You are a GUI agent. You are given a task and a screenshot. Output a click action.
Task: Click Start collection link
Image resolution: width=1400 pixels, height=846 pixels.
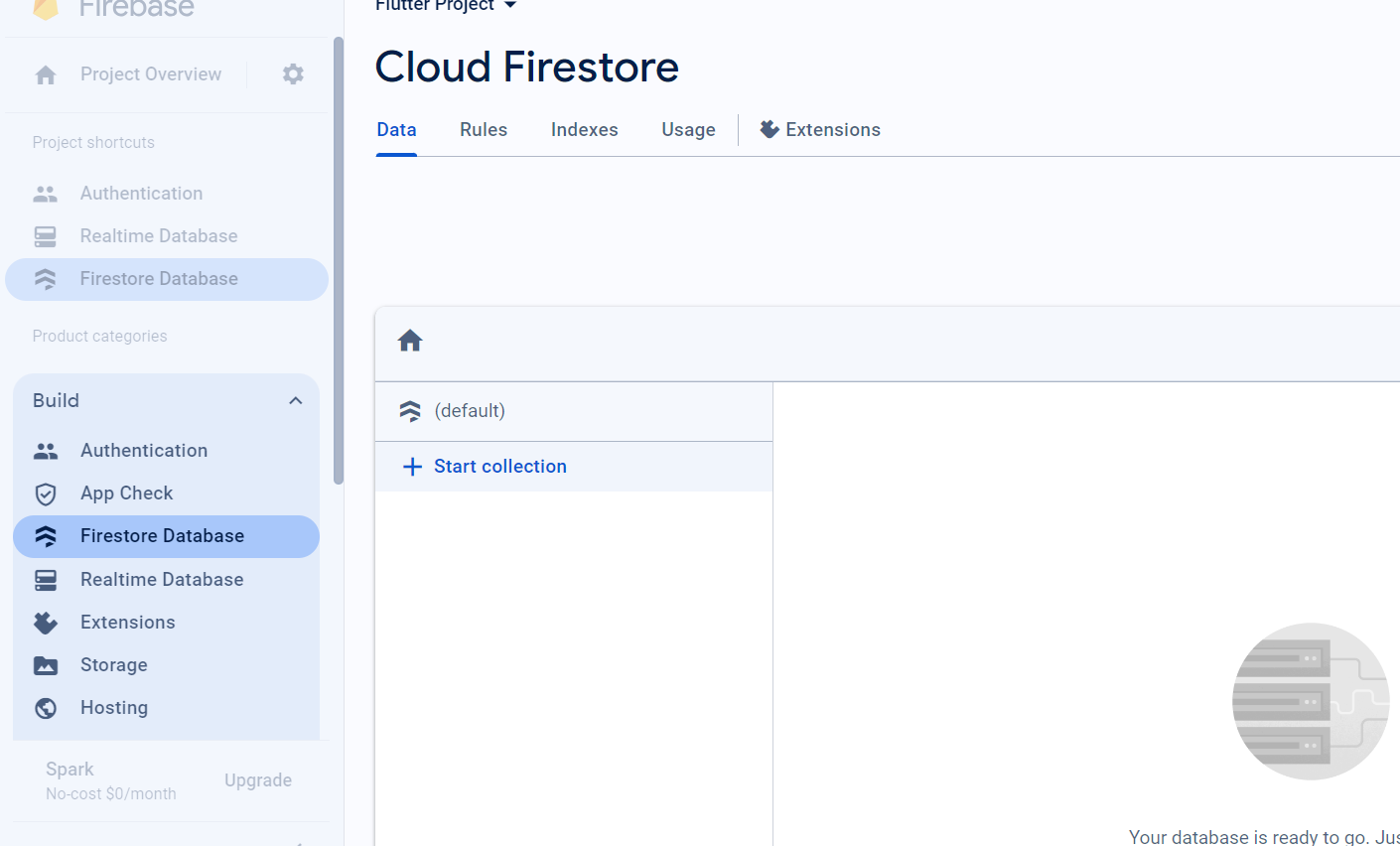click(500, 467)
